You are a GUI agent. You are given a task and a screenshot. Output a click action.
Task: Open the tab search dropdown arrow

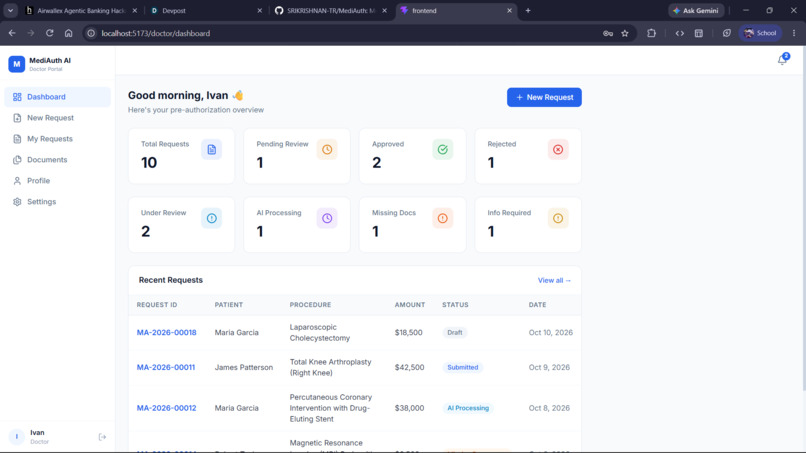click(10, 10)
